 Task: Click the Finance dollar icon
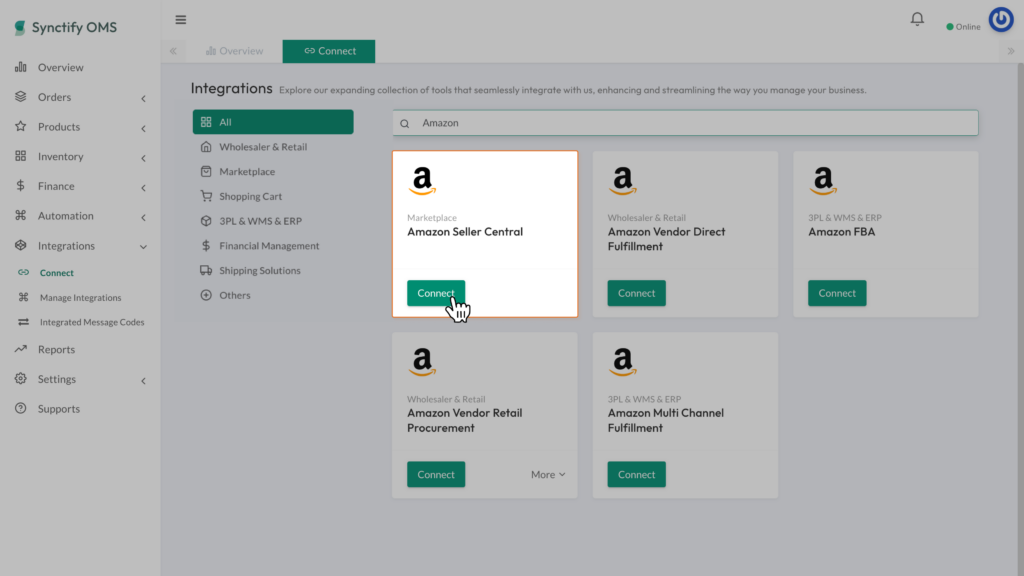[21, 185]
